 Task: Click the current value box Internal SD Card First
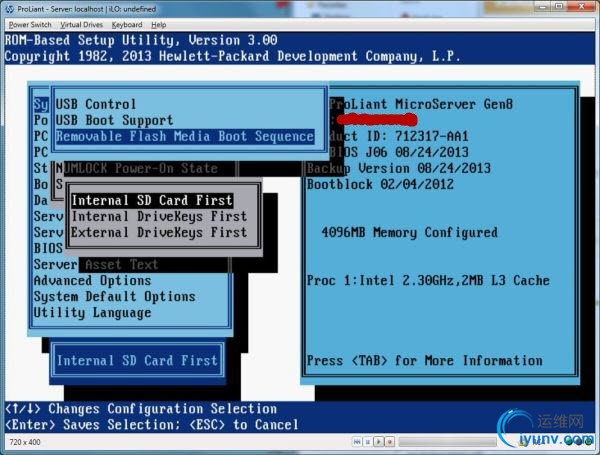tap(137, 360)
